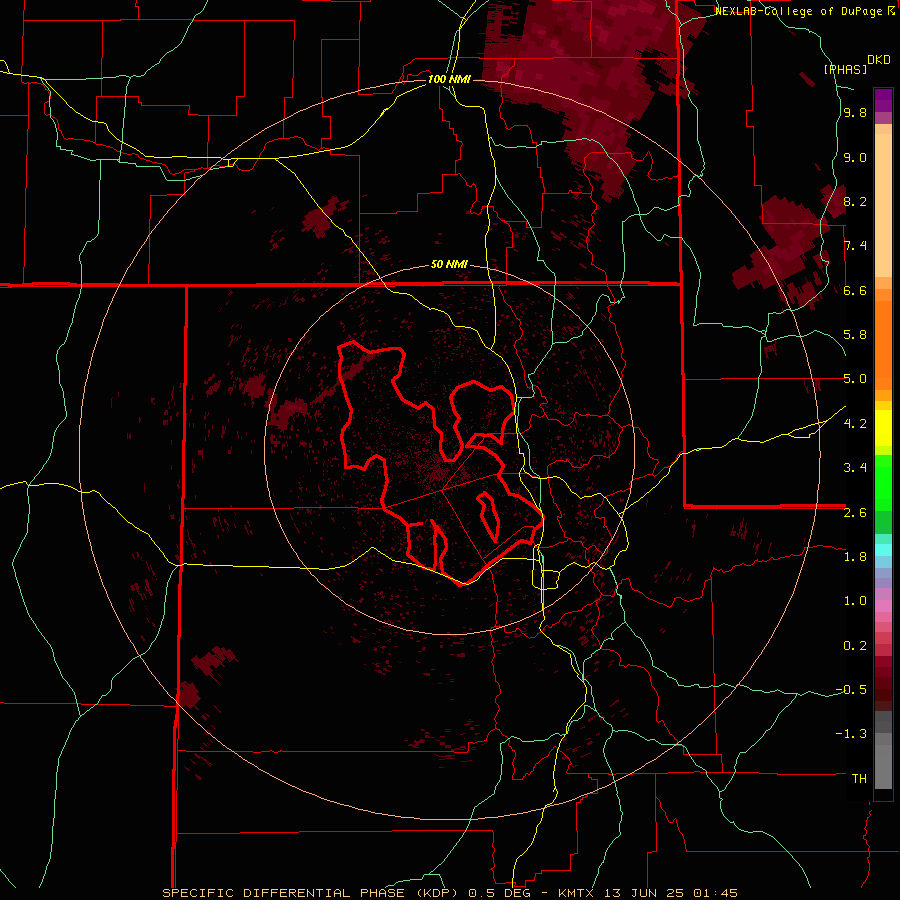Click the 9.0 value on color scale
Screen dimensions: 900x900
[x=855, y=158]
